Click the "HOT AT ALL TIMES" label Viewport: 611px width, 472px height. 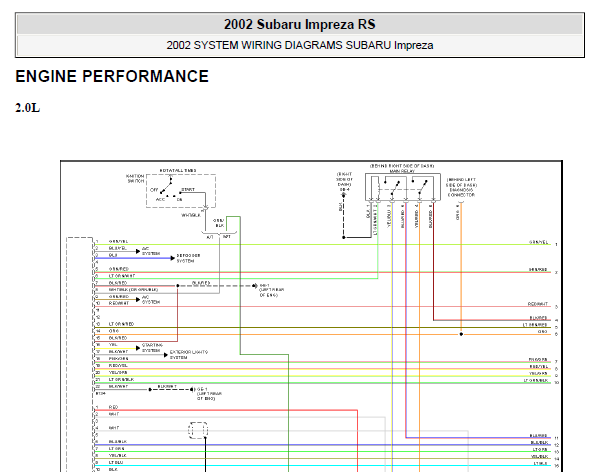178,170
